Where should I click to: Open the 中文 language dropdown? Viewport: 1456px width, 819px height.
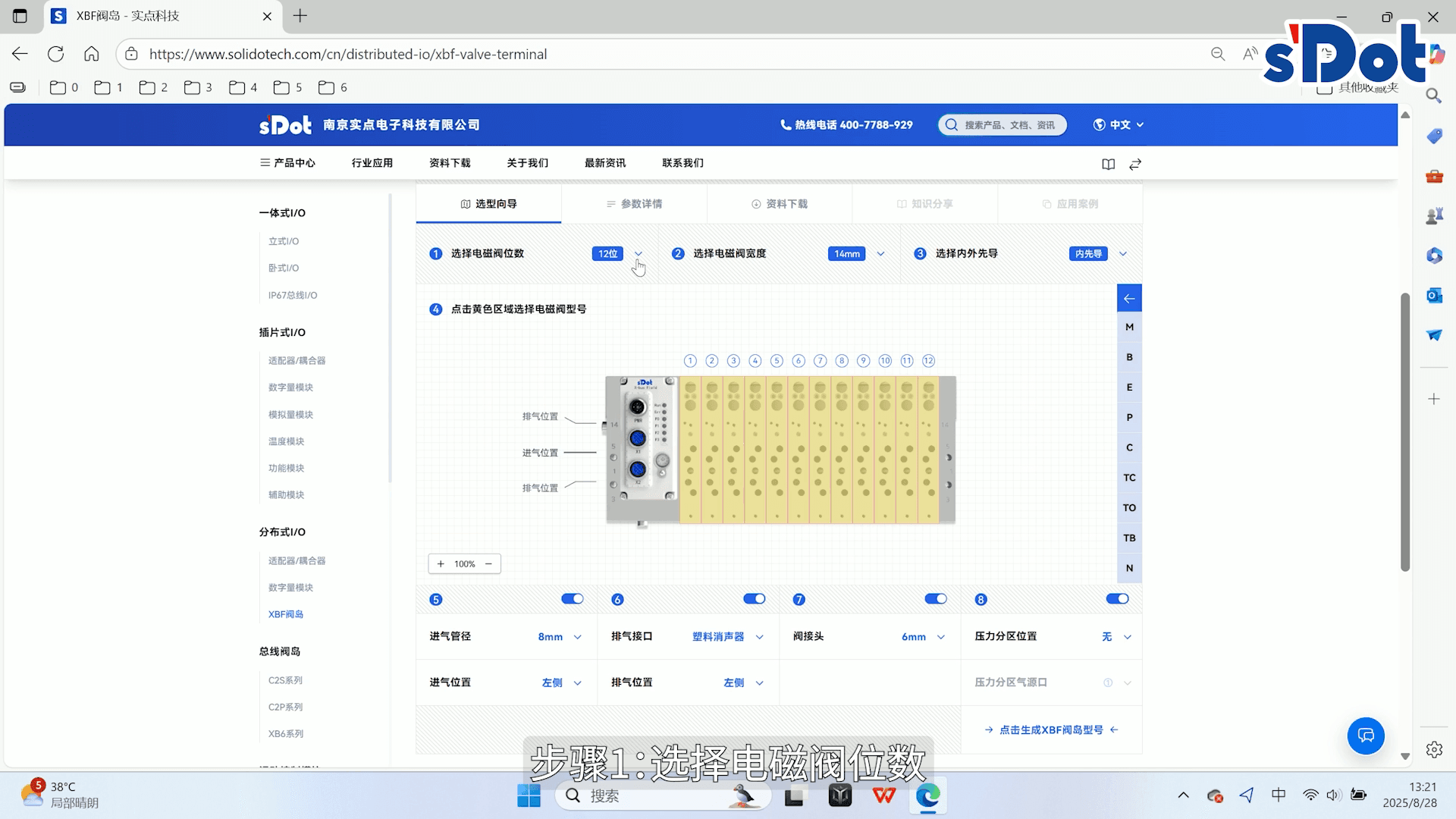1119,125
